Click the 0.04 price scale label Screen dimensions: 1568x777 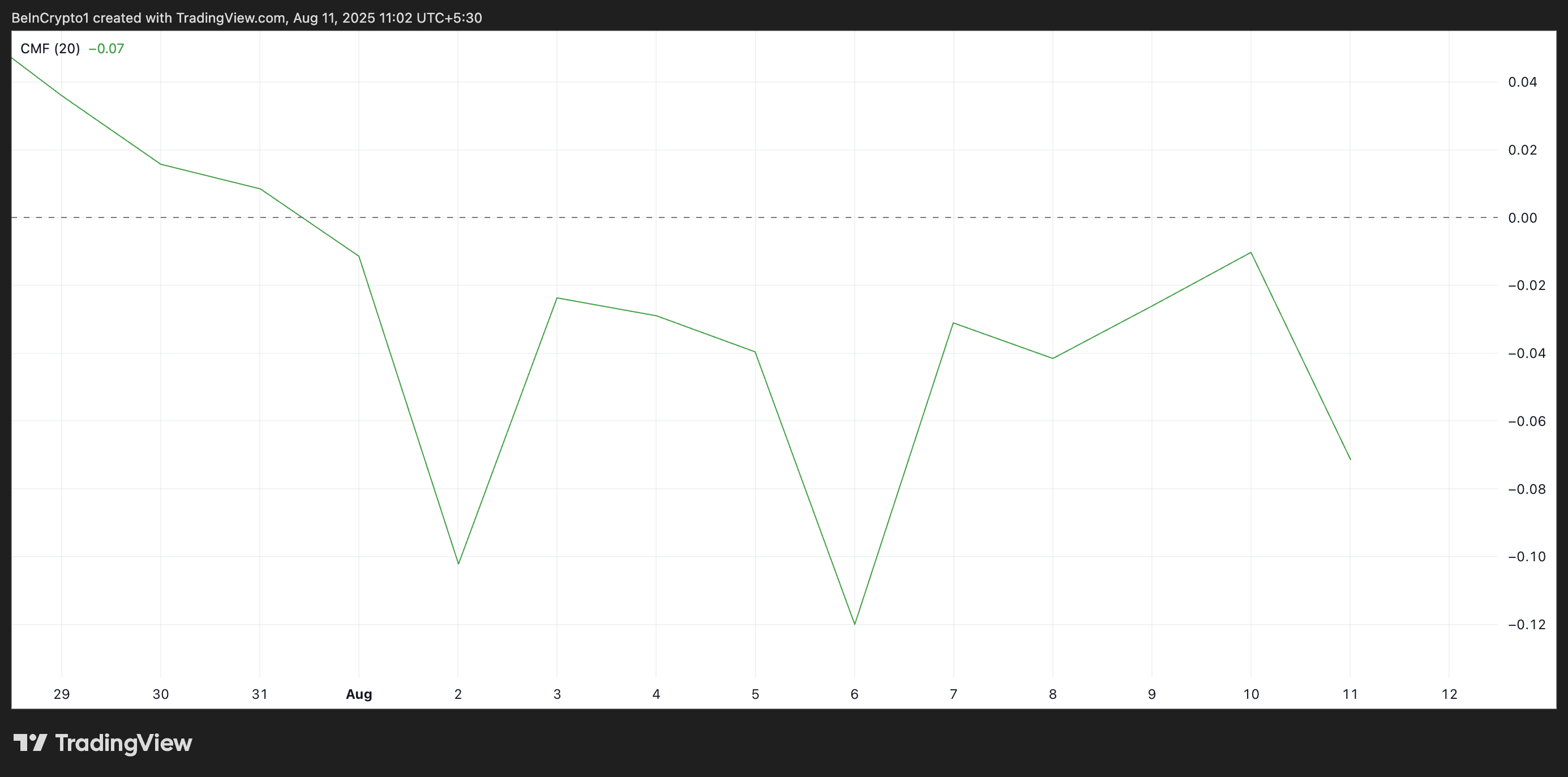pyautogui.click(x=1522, y=82)
